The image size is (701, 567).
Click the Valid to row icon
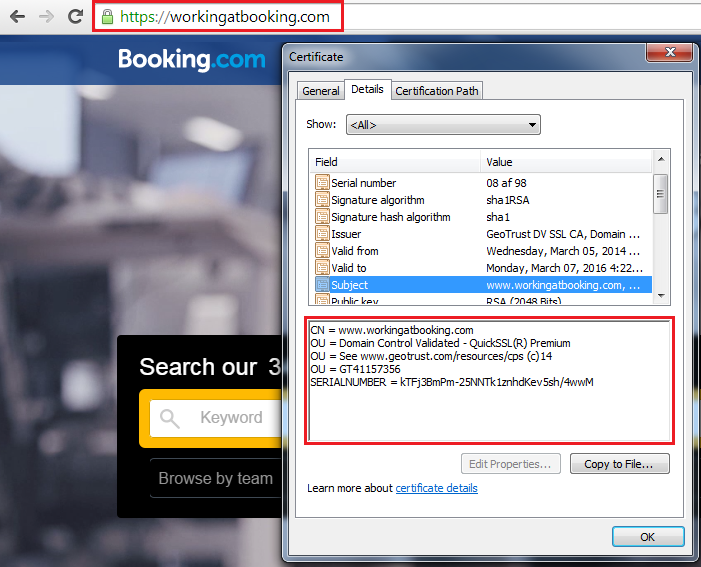322,267
